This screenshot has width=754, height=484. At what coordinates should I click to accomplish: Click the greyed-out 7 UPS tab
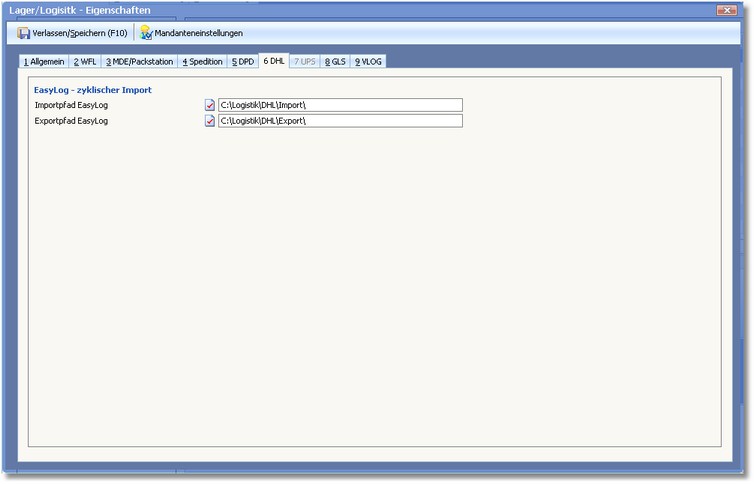coord(305,61)
